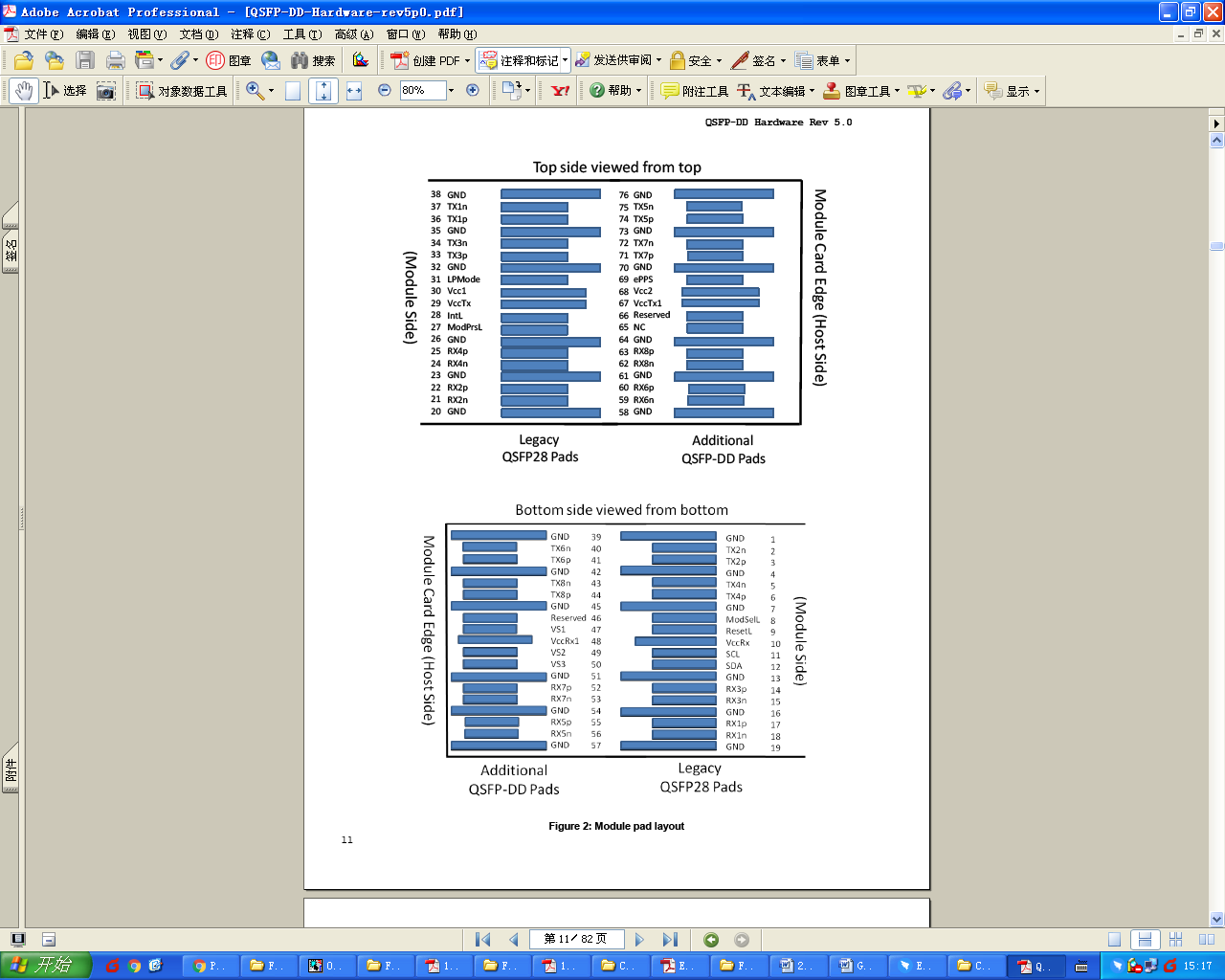The width and height of the screenshot is (1225, 980).
Task: Select the 附注工具 sticky note tool
Action: (695, 91)
